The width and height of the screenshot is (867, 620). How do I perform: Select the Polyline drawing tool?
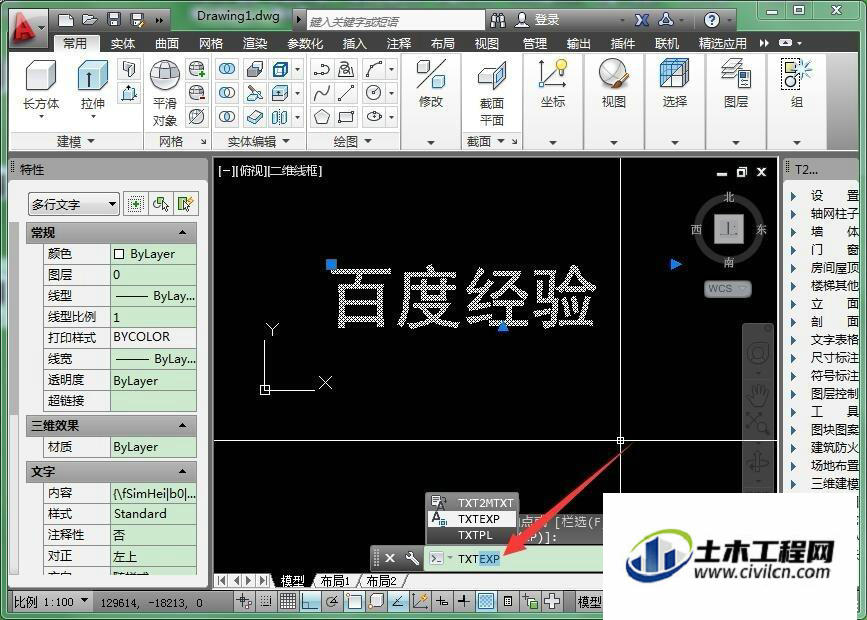[321, 69]
